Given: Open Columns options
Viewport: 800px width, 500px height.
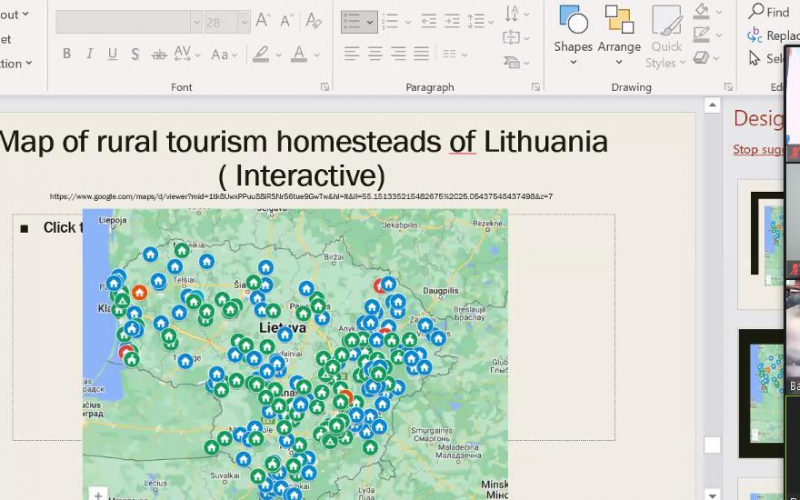Looking at the screenshot, I should pos(454,54).
